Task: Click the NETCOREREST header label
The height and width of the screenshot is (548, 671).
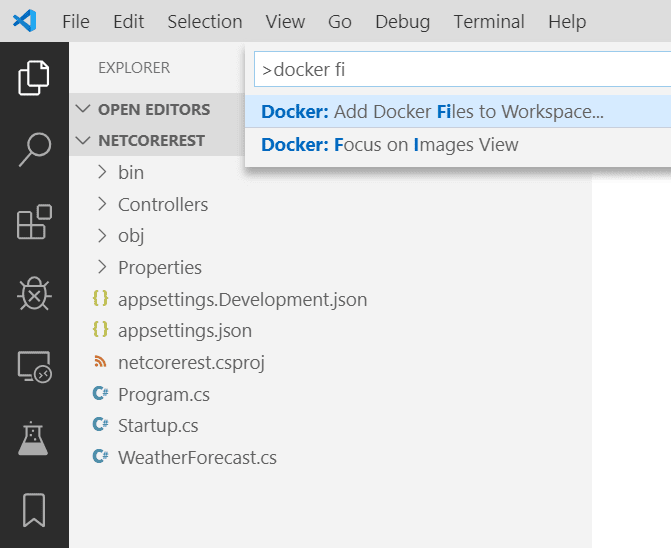Action: click(x=151, y=141)
